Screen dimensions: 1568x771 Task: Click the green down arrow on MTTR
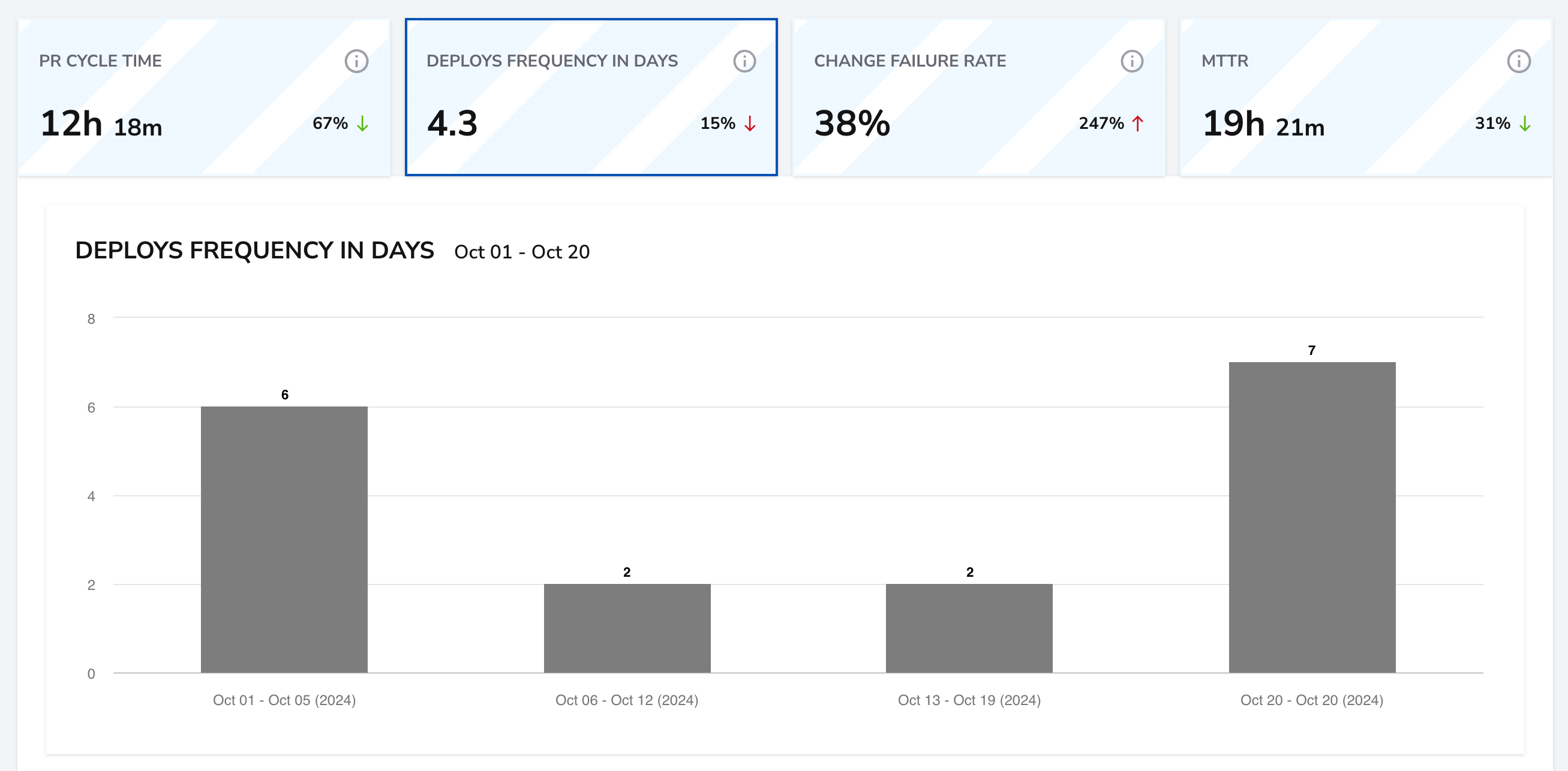[x=1524, y=124]
